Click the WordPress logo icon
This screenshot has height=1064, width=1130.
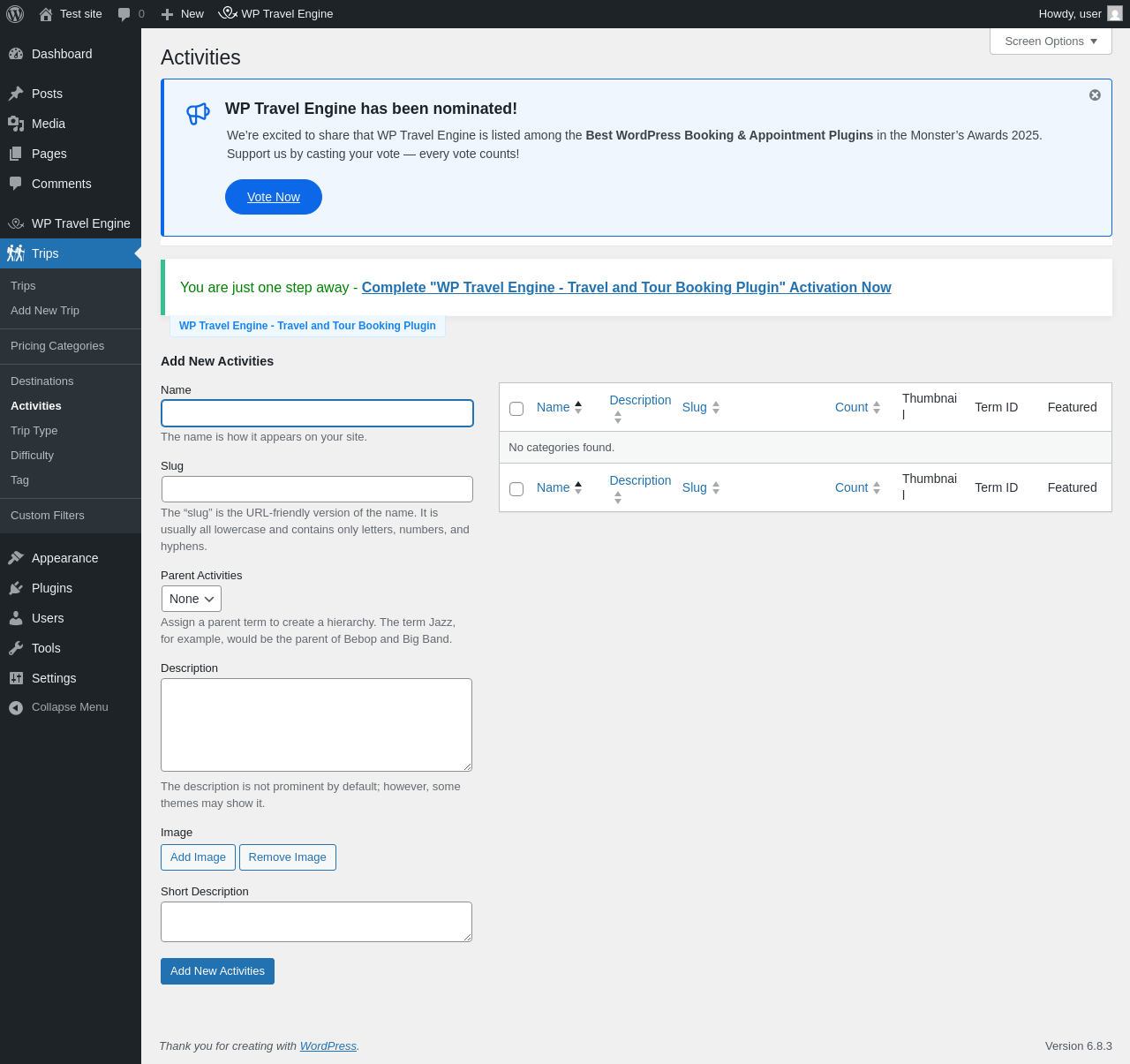tap(15, 14)
